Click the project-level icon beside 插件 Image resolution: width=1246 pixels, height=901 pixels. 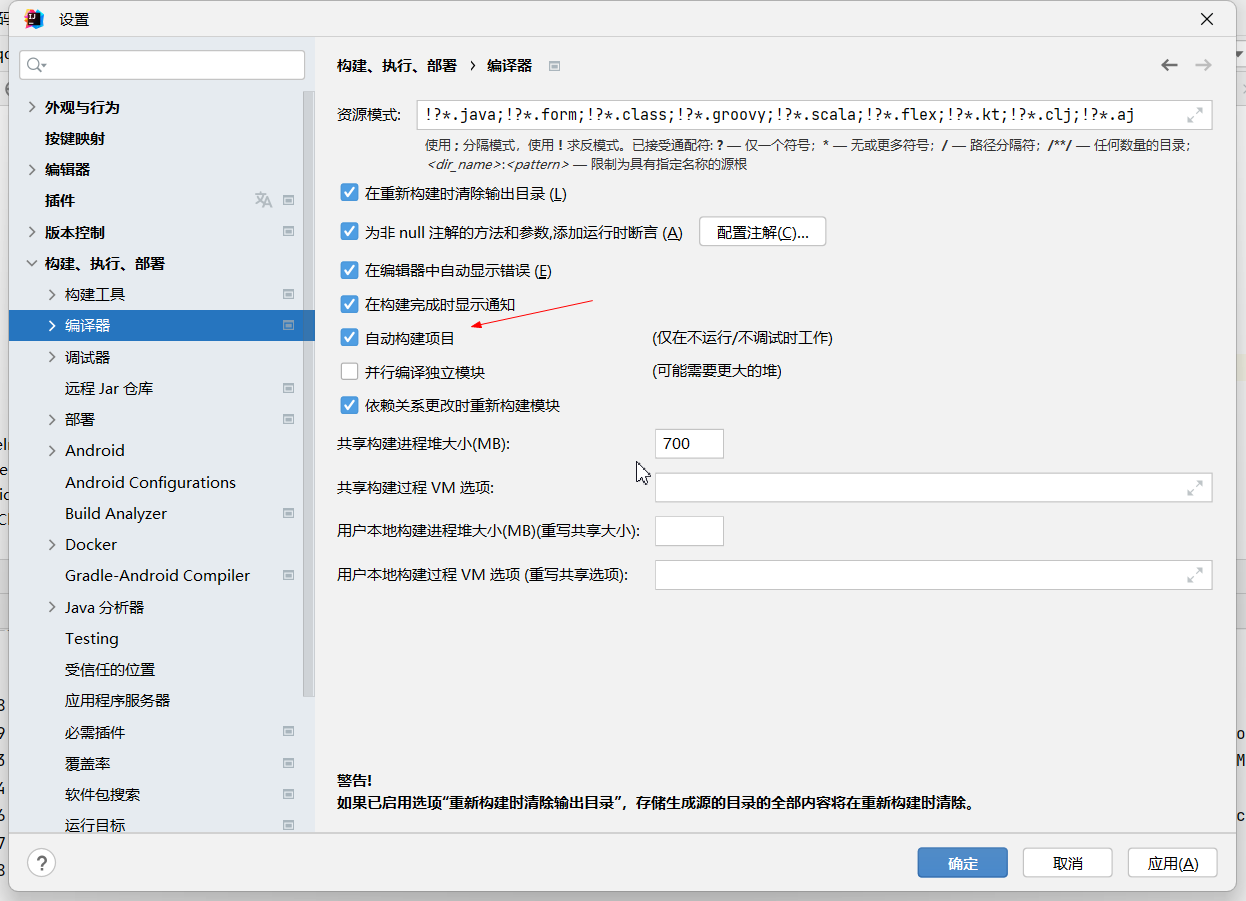tap(288, 200)
